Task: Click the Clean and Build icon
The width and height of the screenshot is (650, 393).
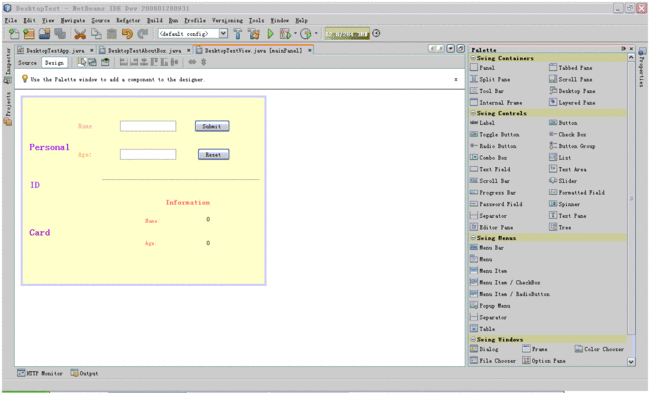Action: [254, 34]
